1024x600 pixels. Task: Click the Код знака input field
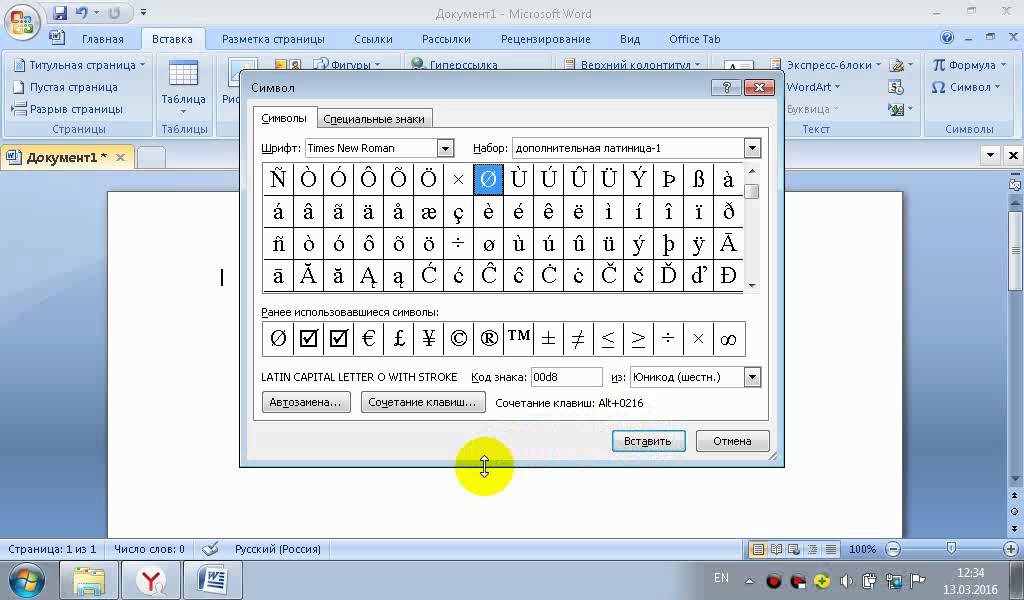(566, 377)
